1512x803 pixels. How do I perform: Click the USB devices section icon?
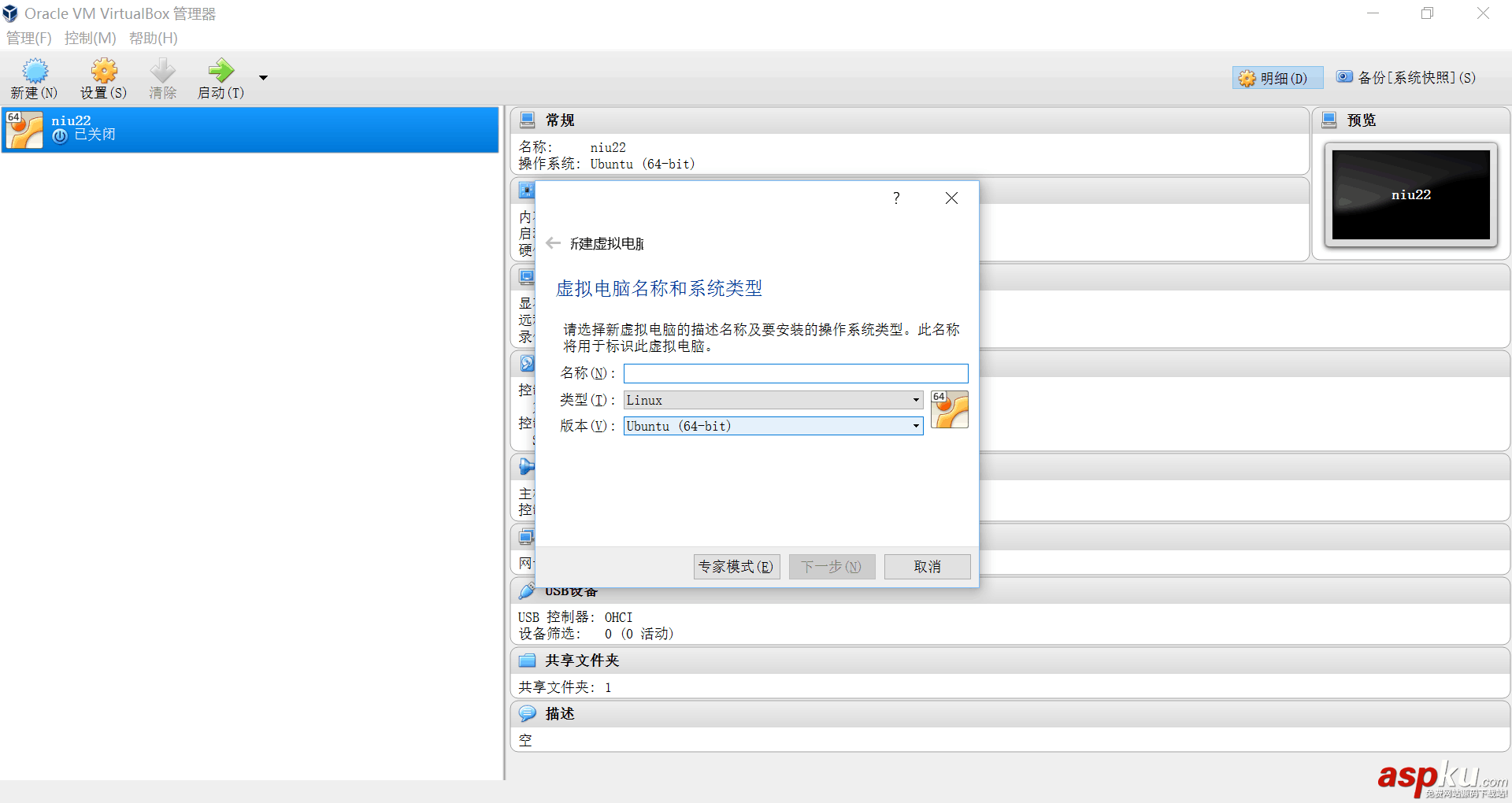tap(527, 591)
